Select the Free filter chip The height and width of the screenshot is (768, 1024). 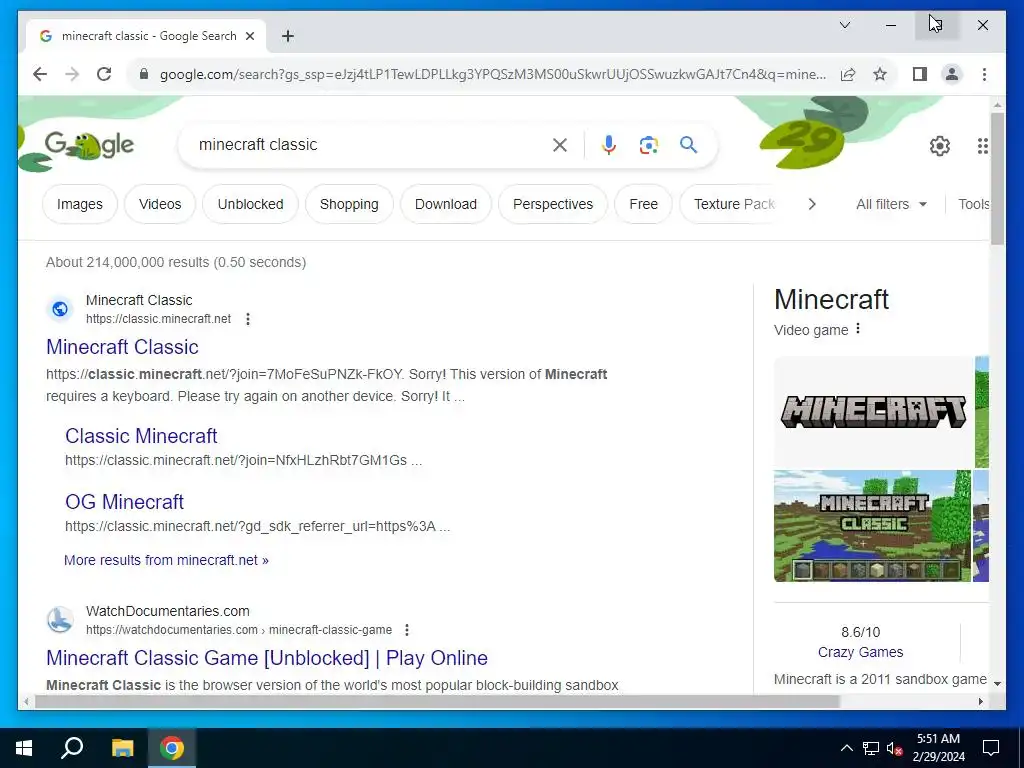pyautogui.click(x=643, y=204)
